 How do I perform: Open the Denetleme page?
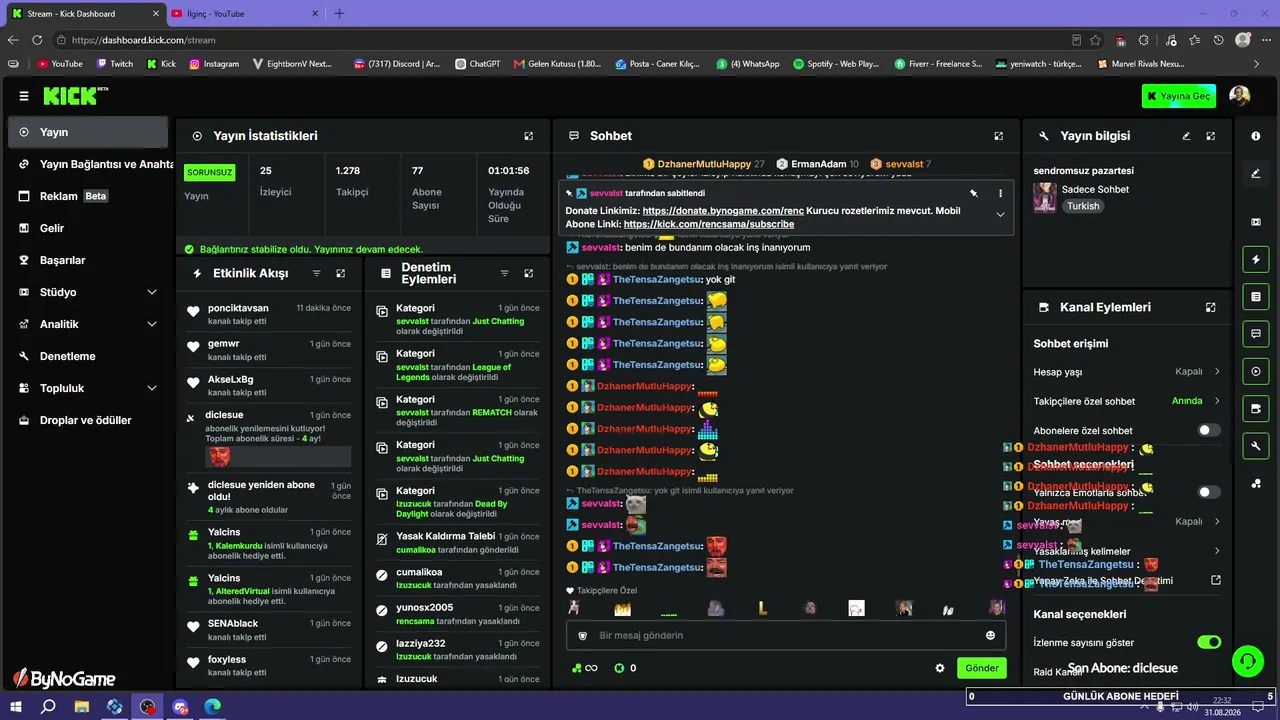pyautogui.click(x=88, y=356)
